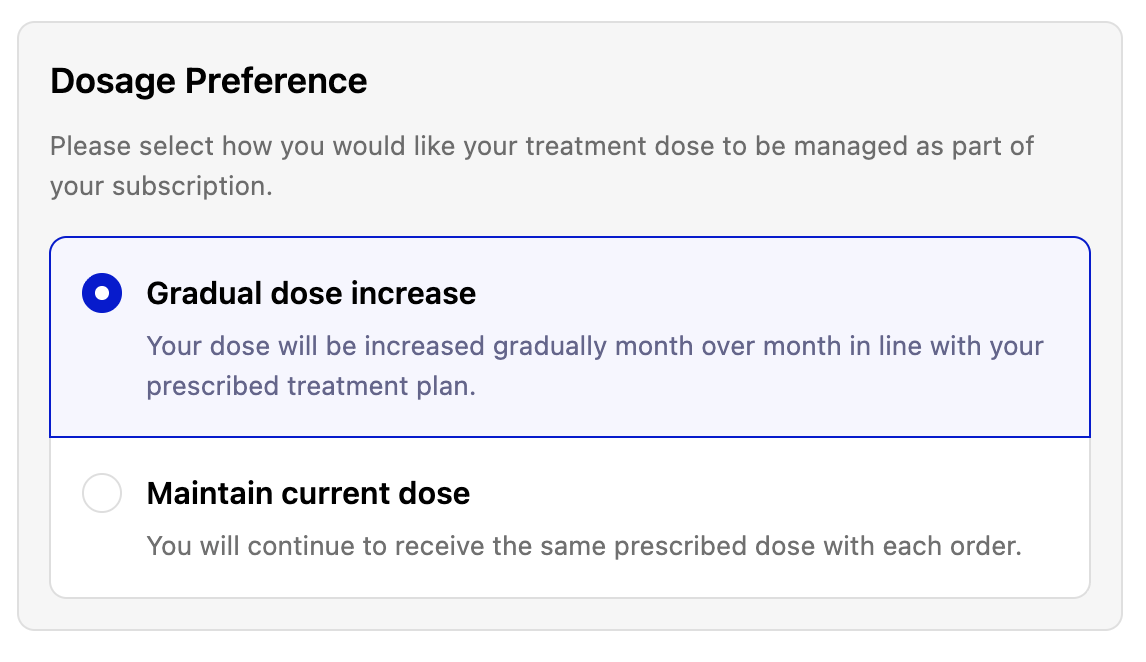1146x662 pixels.
Task: Click the word "Dosage" in the heading
Action: click(111, 81)
